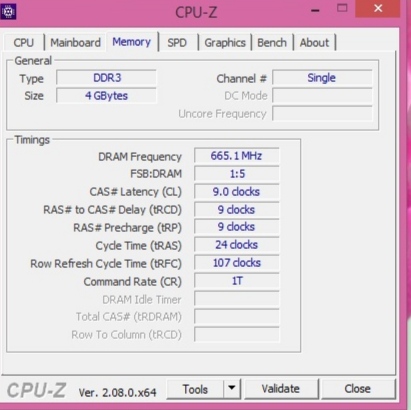411x410 pixels.
Task: Close window with the red X button
Action: (x=378, y=8)
